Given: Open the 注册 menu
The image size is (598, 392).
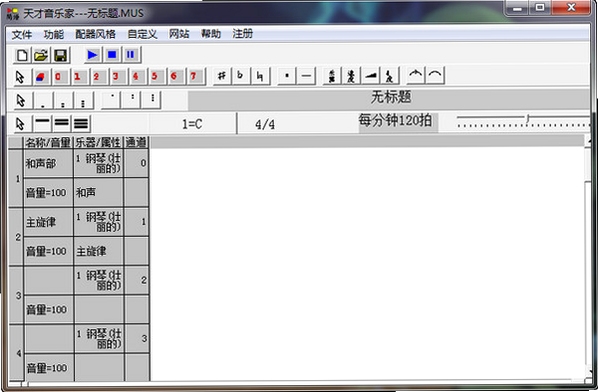Looking at the screenshot, I should (243, 34).
